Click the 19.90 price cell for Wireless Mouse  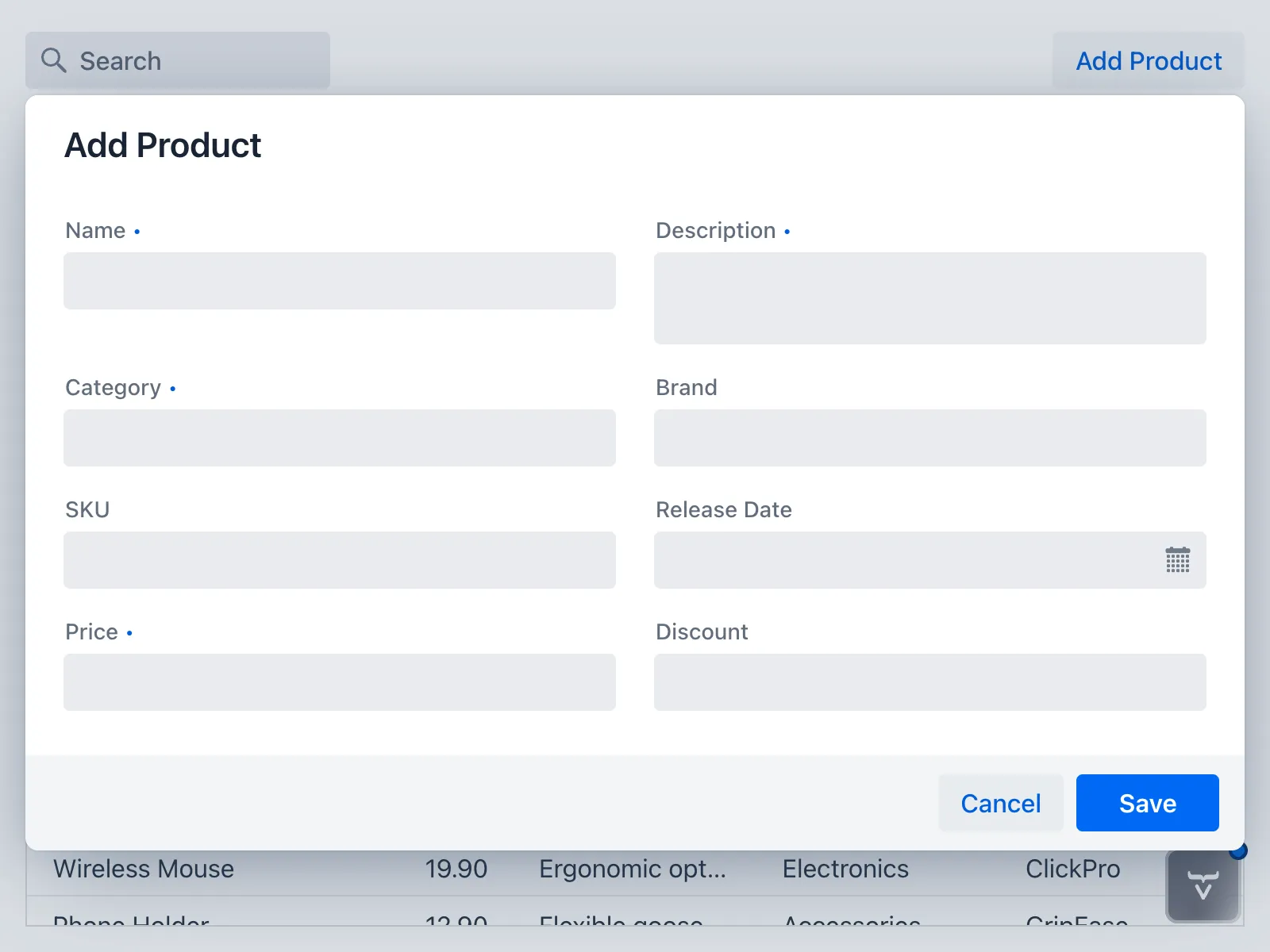456,869
